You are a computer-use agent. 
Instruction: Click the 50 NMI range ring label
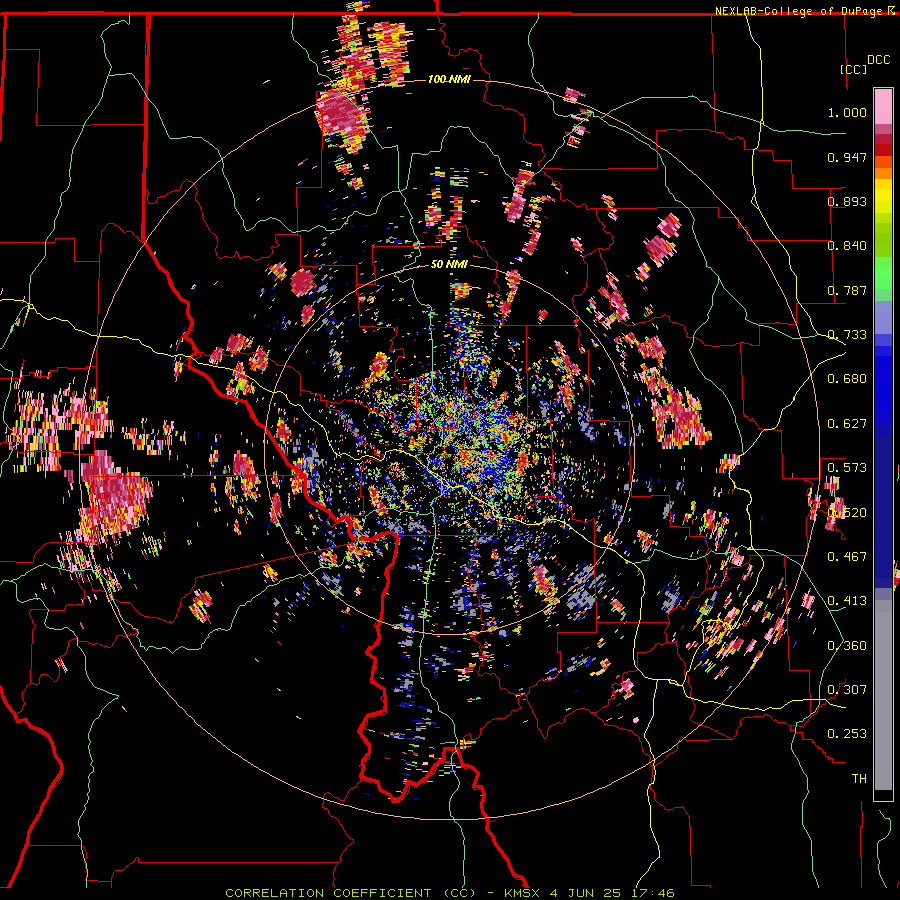point(449,265)
